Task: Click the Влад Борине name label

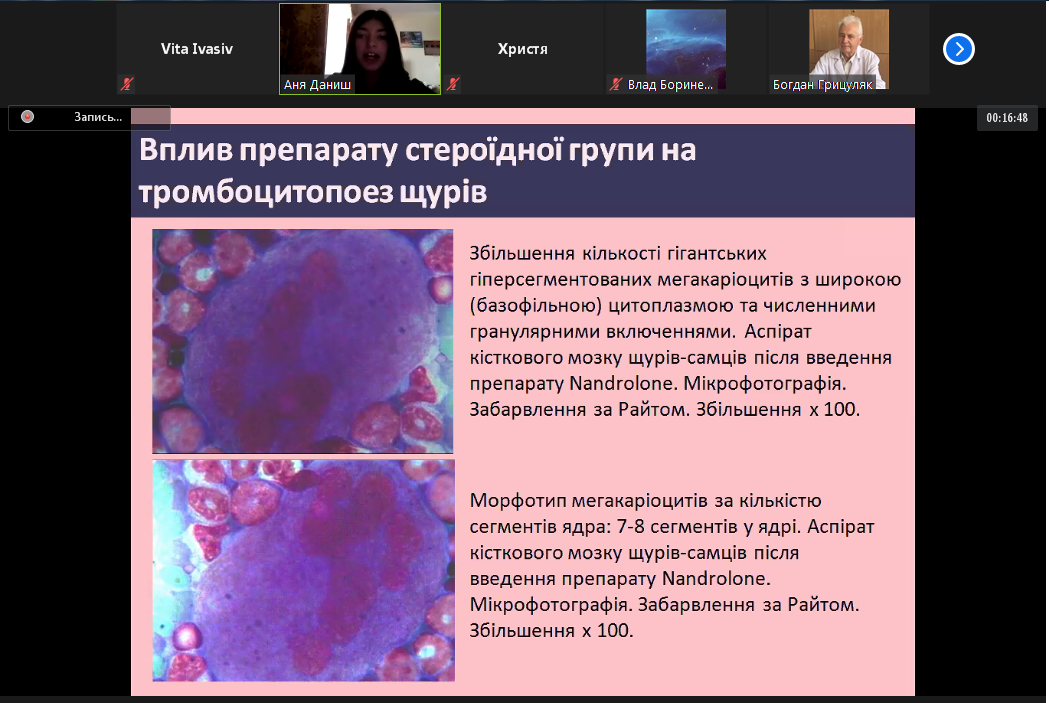Action: [670, 86]
